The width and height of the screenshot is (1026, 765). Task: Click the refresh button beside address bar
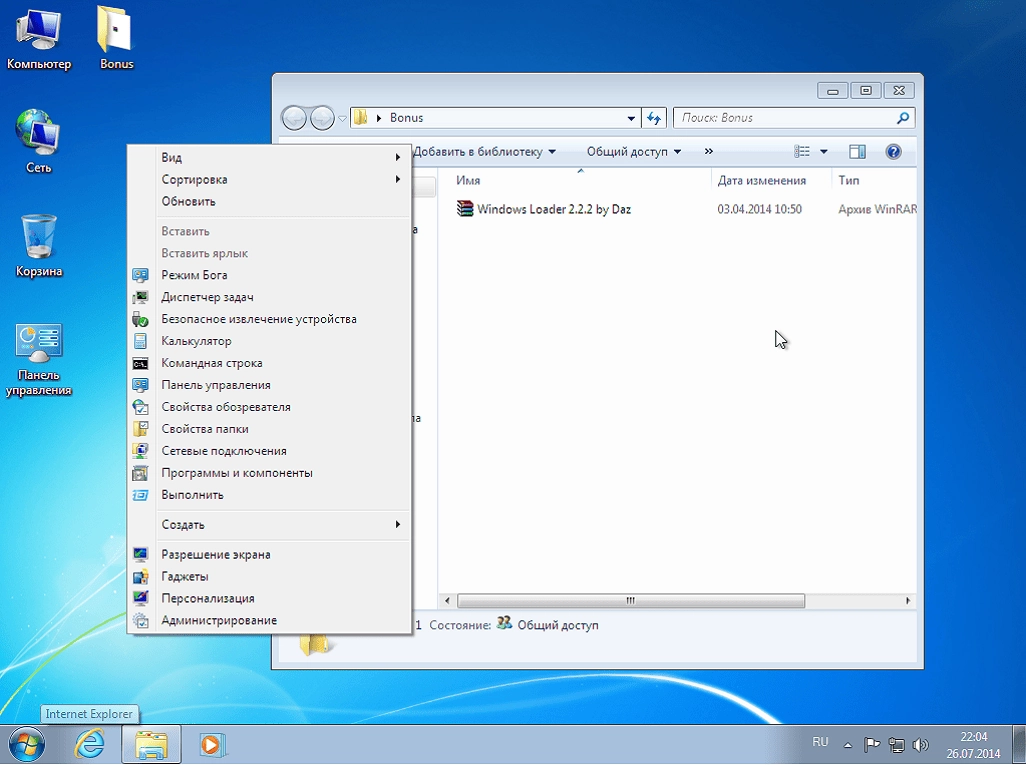654,118
